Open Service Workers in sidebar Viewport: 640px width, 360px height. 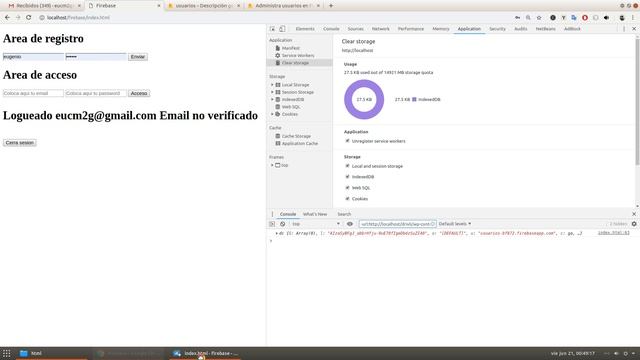[298, 56]
